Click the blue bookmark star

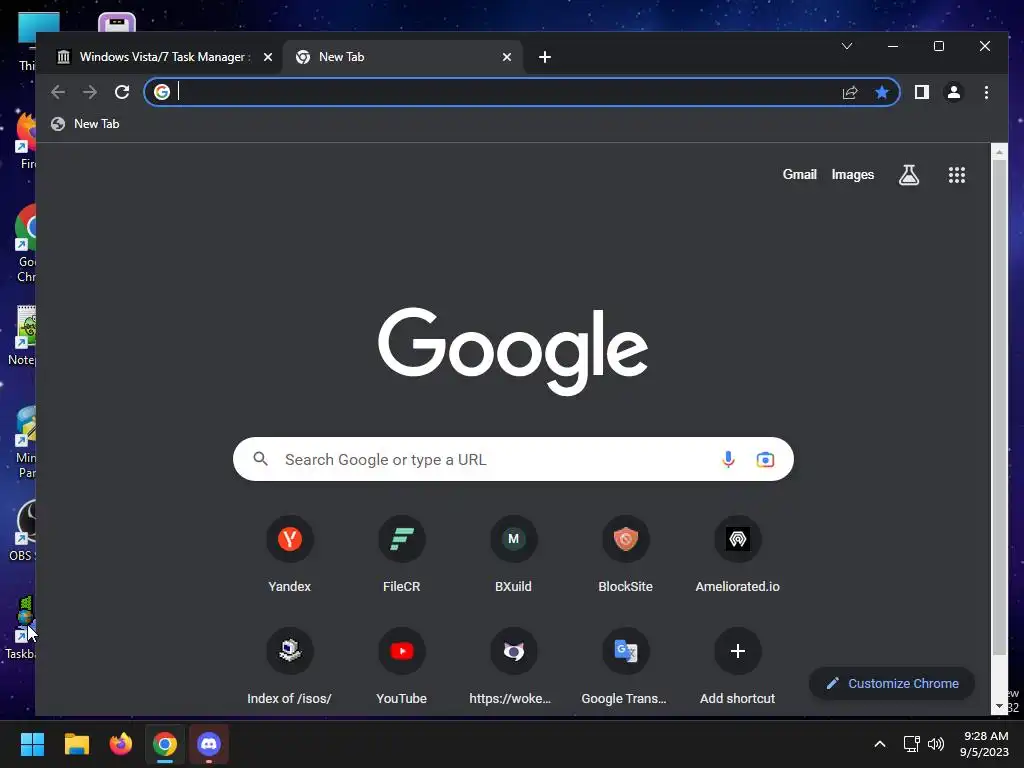[882, 92]
